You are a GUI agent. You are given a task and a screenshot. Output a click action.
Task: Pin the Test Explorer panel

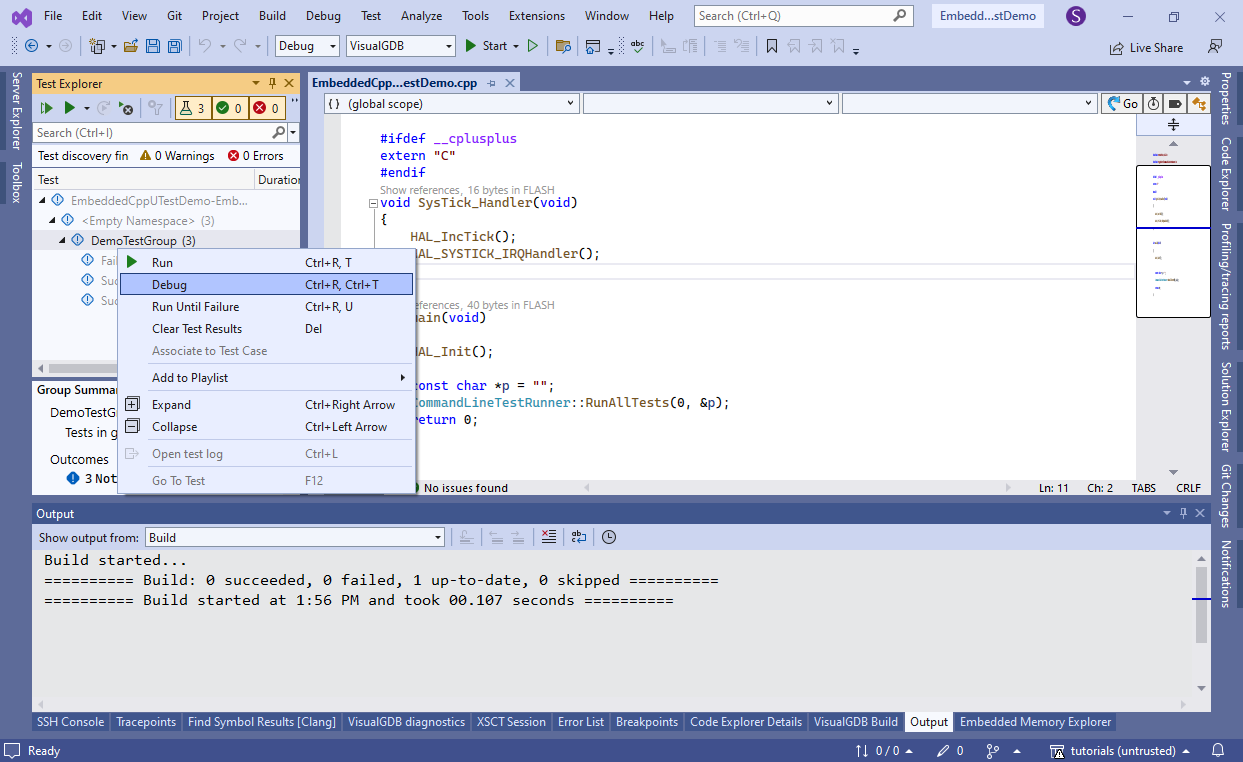[272, 84]
